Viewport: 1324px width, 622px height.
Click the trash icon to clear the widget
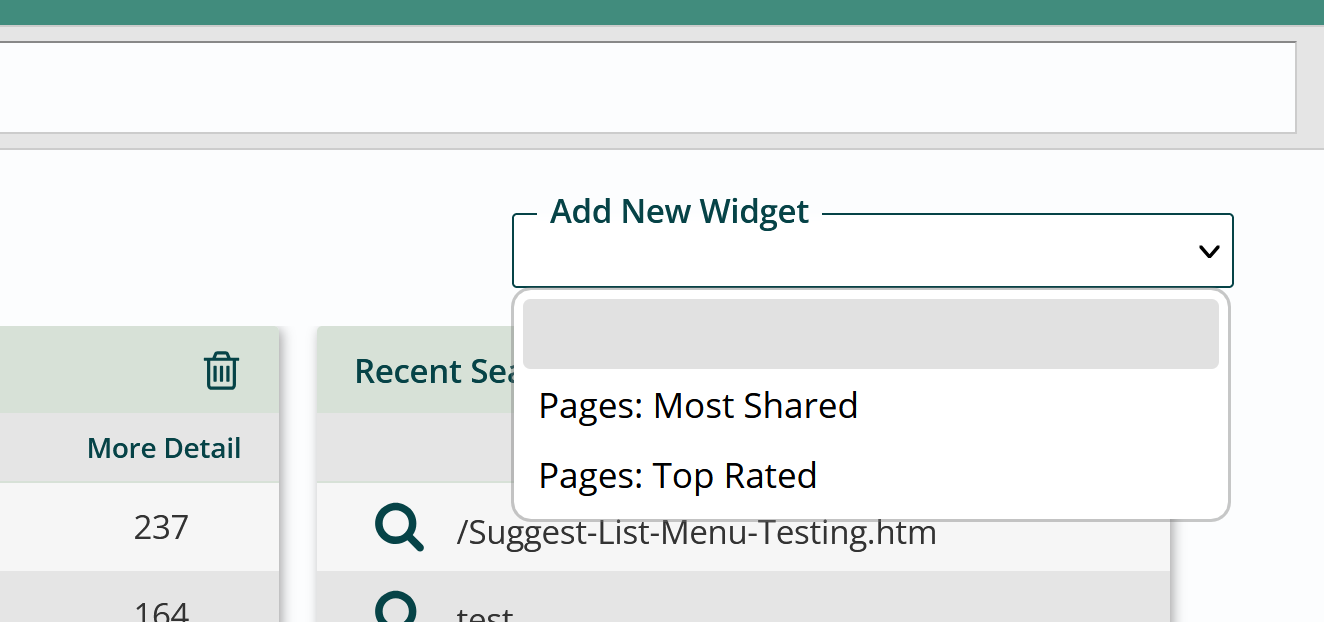[x=221, y=370]
